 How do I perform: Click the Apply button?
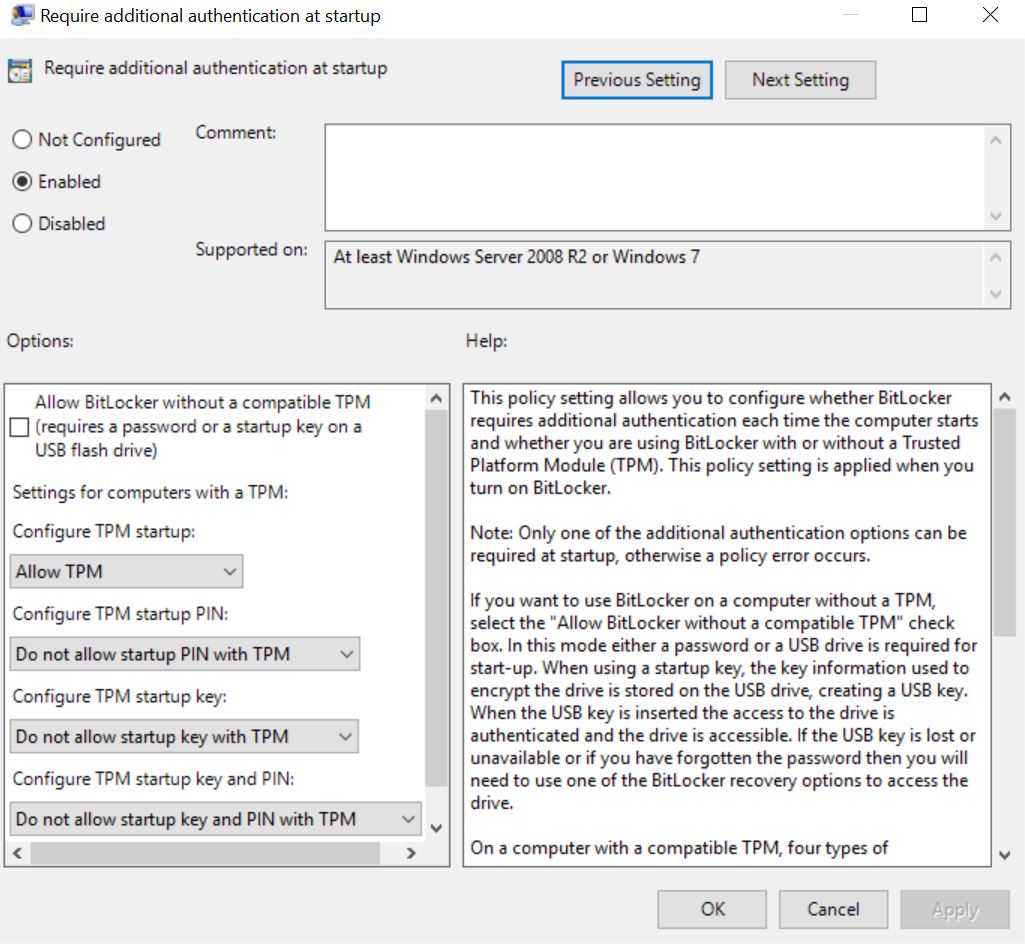point(955,909)
